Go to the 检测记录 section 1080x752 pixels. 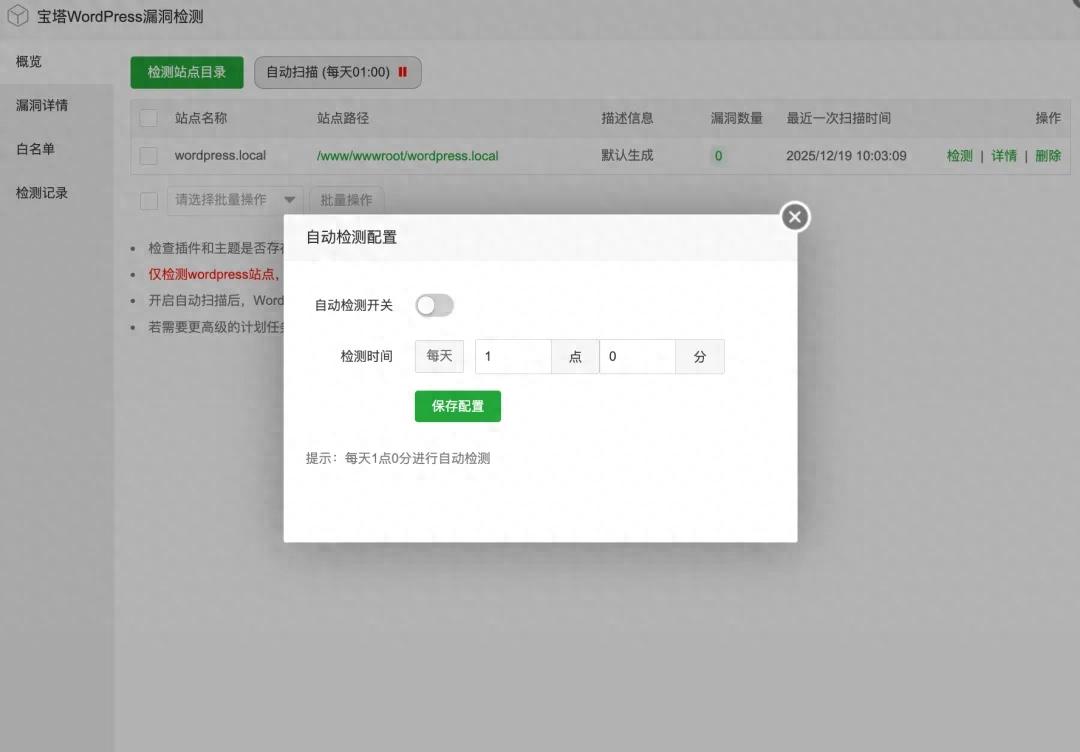40,193
